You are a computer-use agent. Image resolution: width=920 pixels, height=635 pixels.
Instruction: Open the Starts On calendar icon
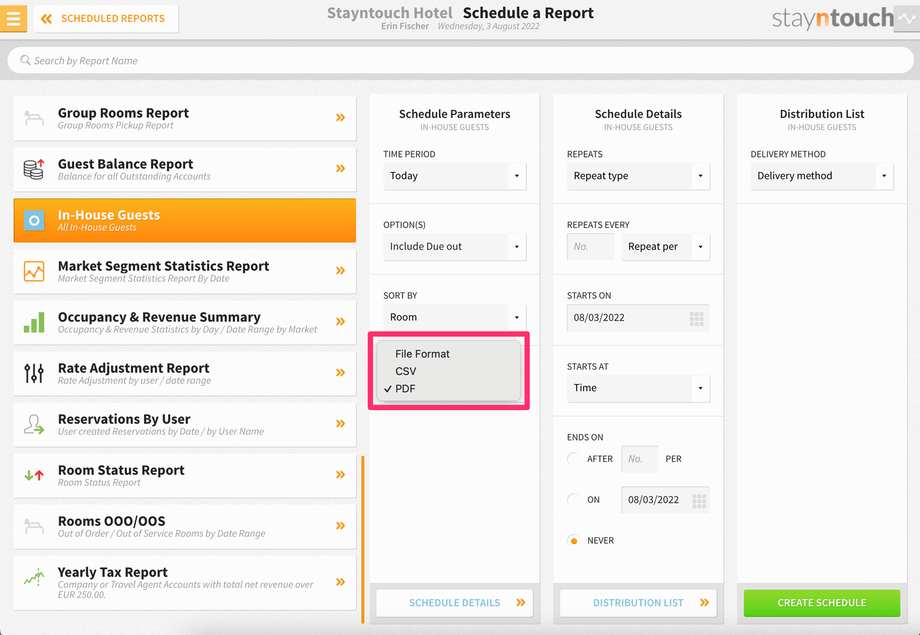click(696, 319)
